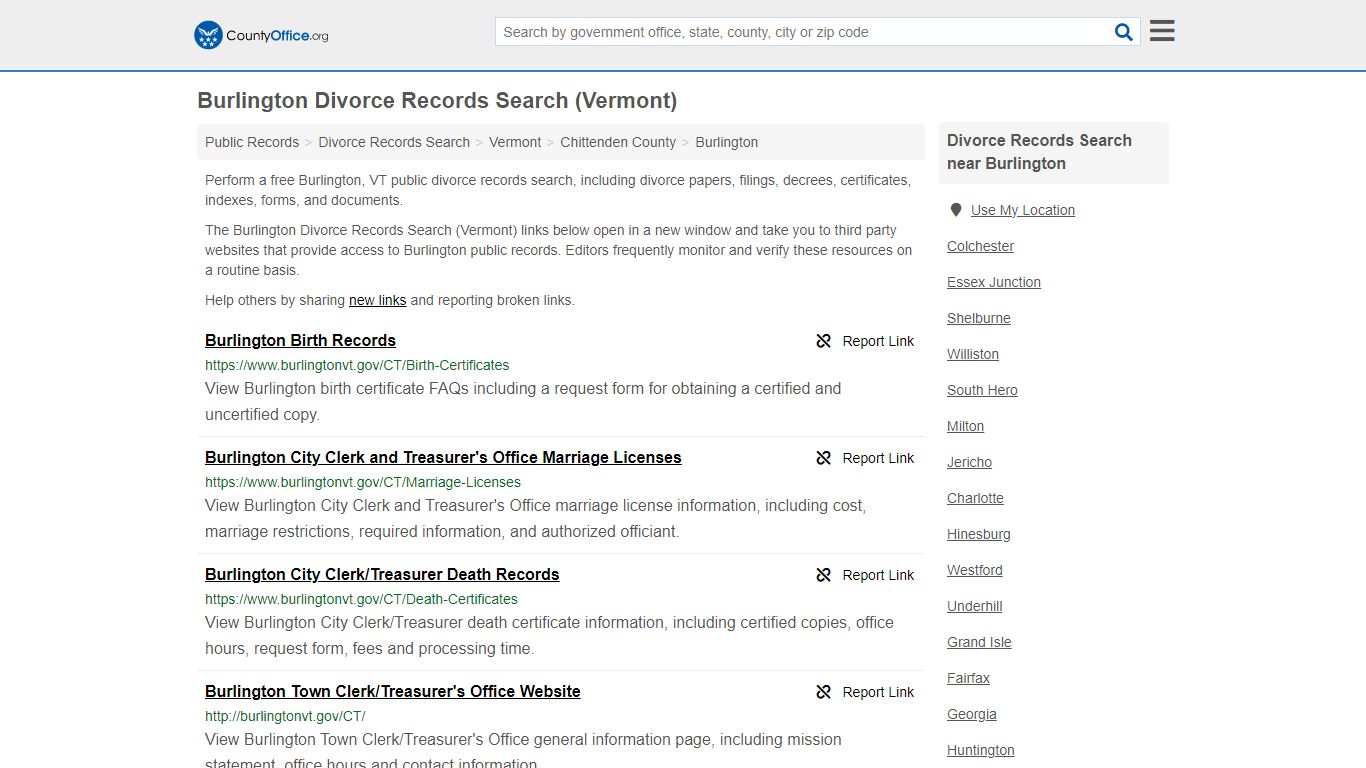Image resolution: width=1366 pixels, height=768 pixels.
Task: Open Public Records breadcrumb
Action: 252,142
